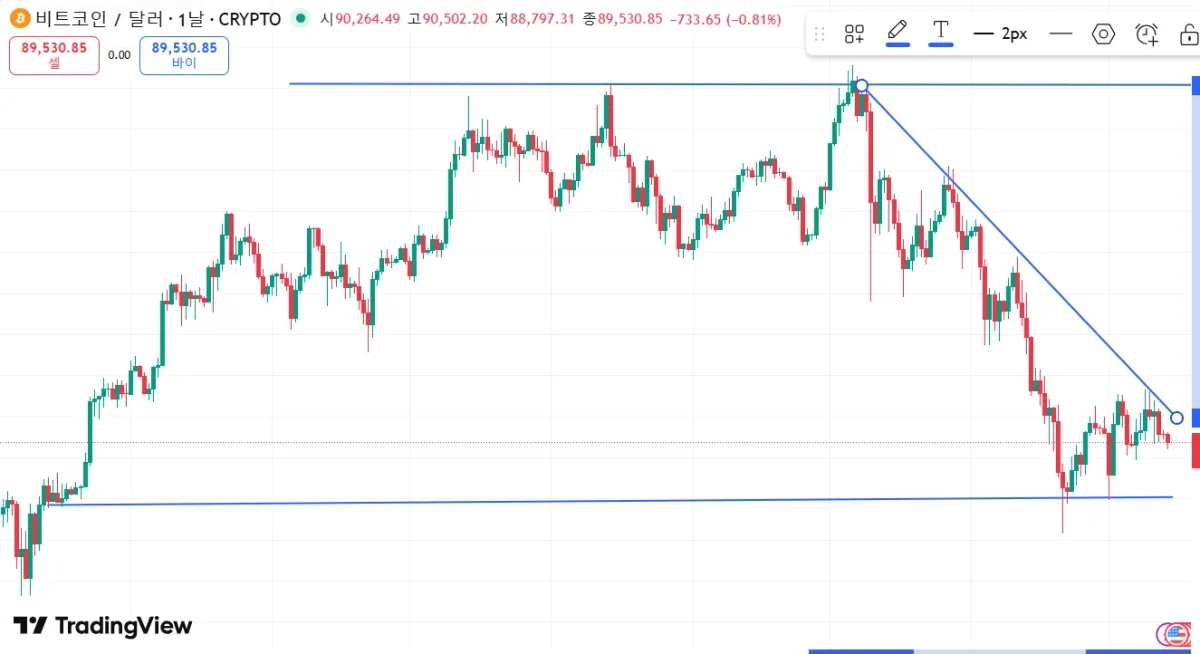Screen dimensions: 1200x654
Task: Grab the floating toolbar drag handle
Action: click(820, 34)
